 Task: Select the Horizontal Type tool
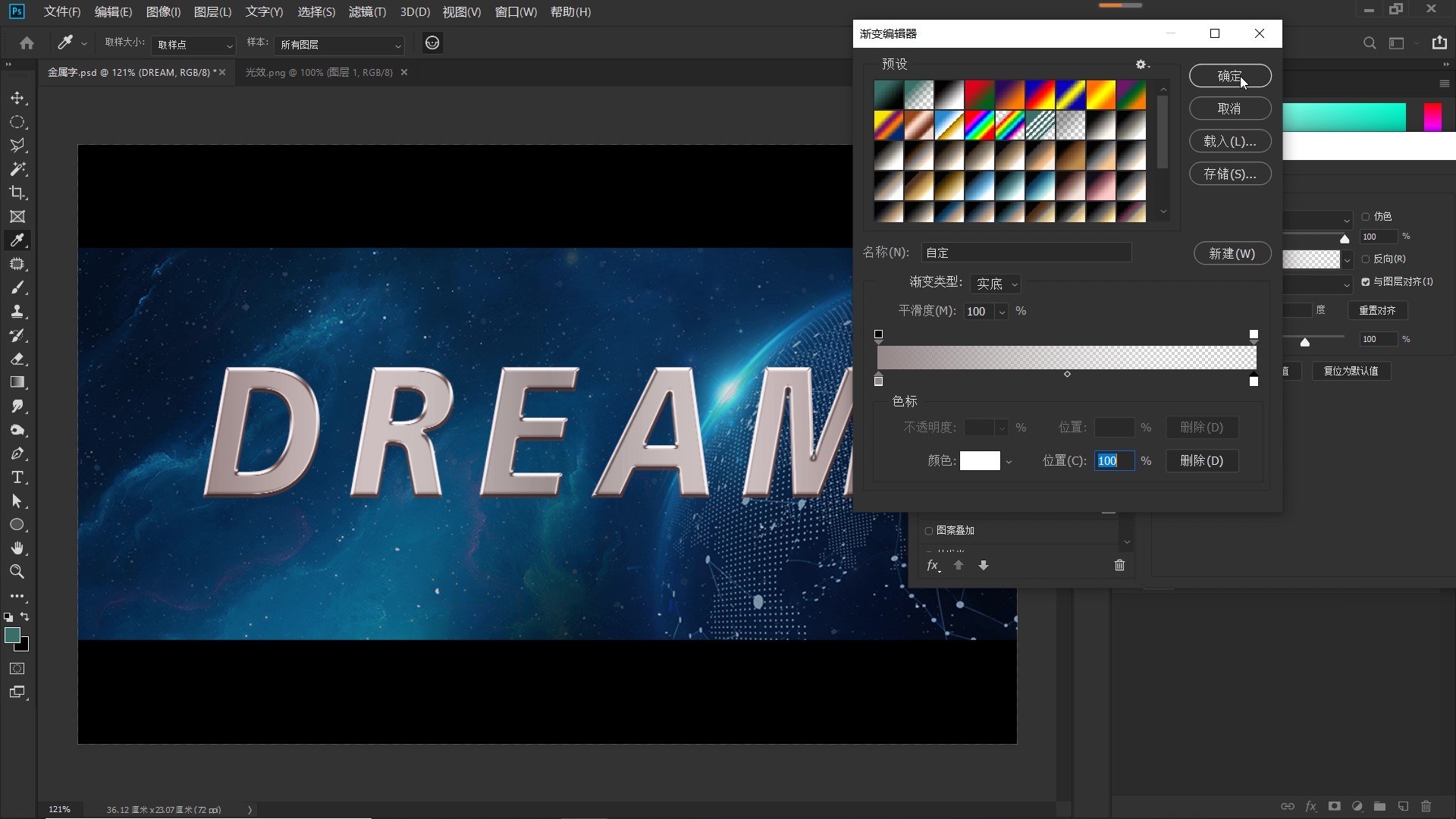point(17,478)
